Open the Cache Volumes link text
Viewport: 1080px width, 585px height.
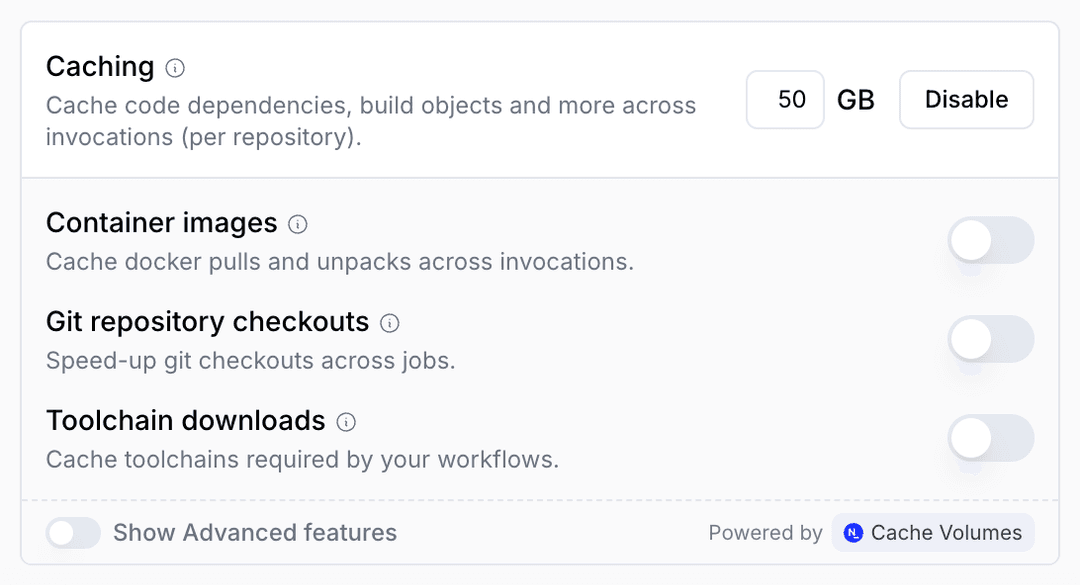point(946,533)
